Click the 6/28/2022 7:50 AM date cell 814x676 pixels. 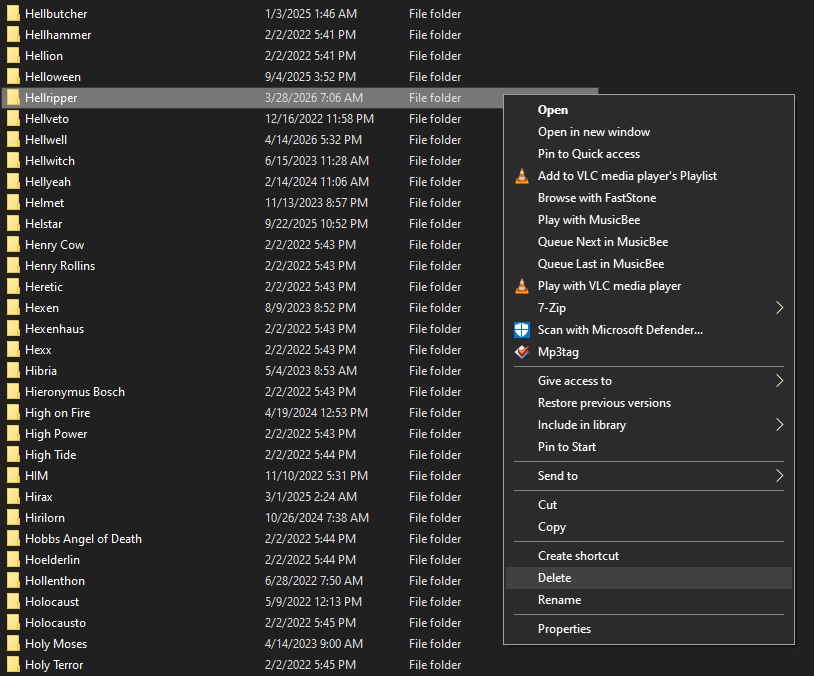pyautogui.click(x=314, y=581)
